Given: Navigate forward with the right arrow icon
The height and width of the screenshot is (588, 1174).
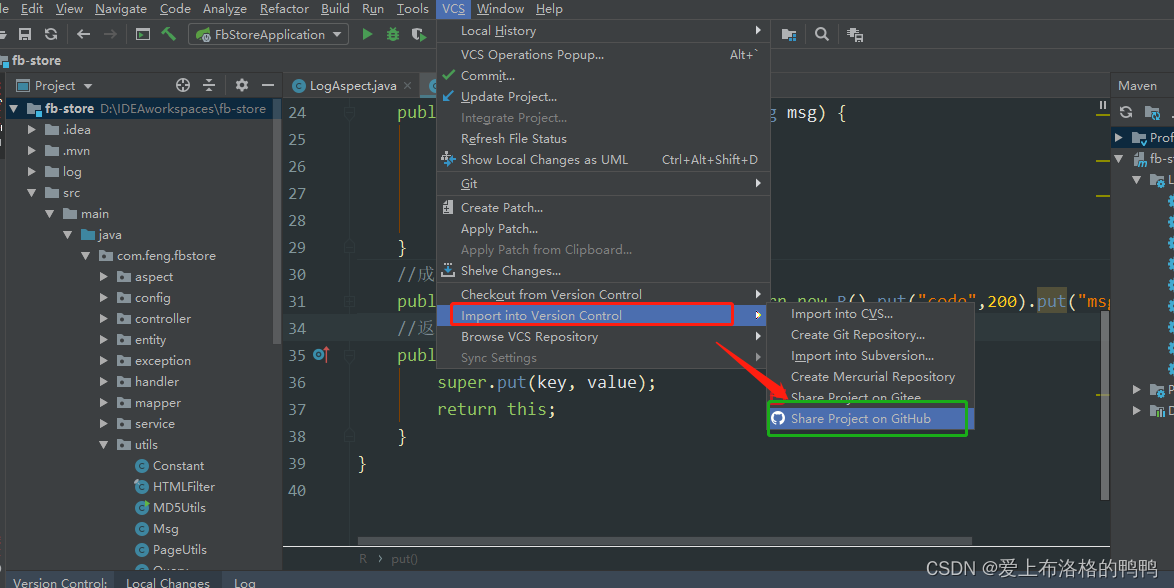Looking at the screenshot, I should [x=110, y=34].
